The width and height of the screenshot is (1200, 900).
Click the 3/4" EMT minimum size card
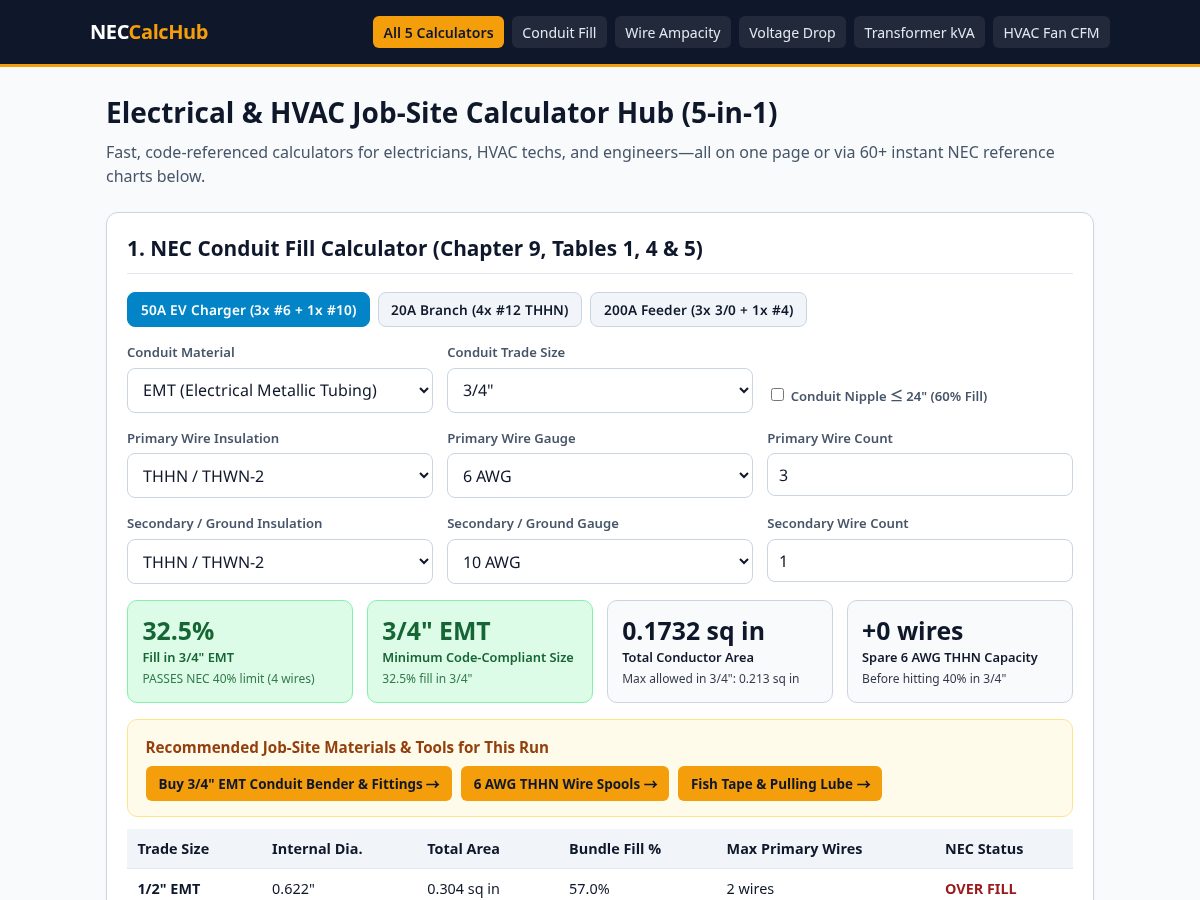pos(480,651)
